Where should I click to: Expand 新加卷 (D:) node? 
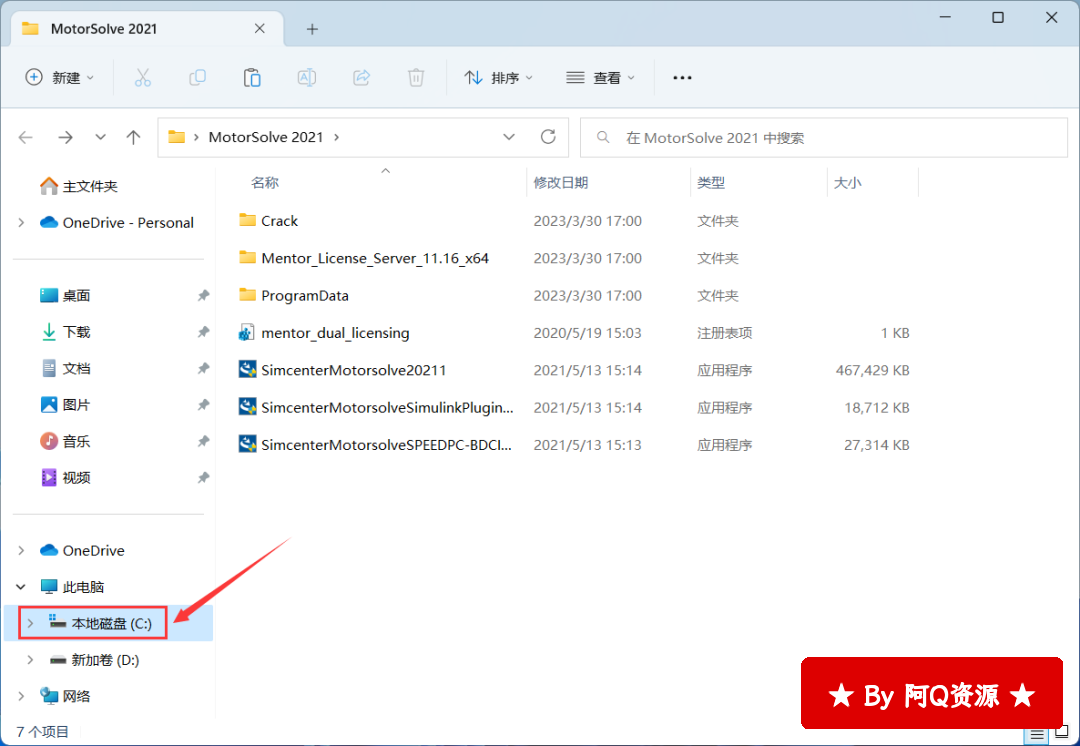pyautogui.click(x=30, y=660)
